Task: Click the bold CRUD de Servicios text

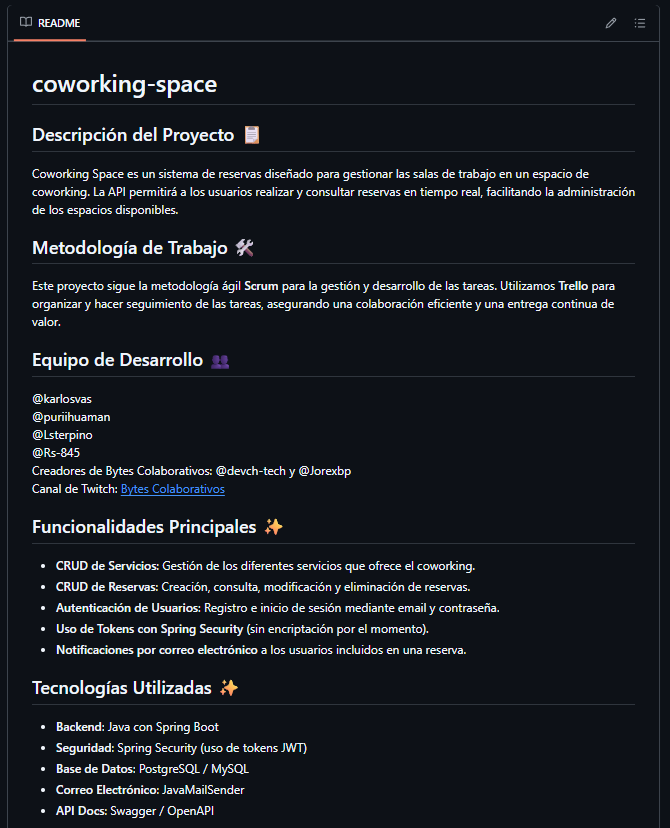Action: 107,566
